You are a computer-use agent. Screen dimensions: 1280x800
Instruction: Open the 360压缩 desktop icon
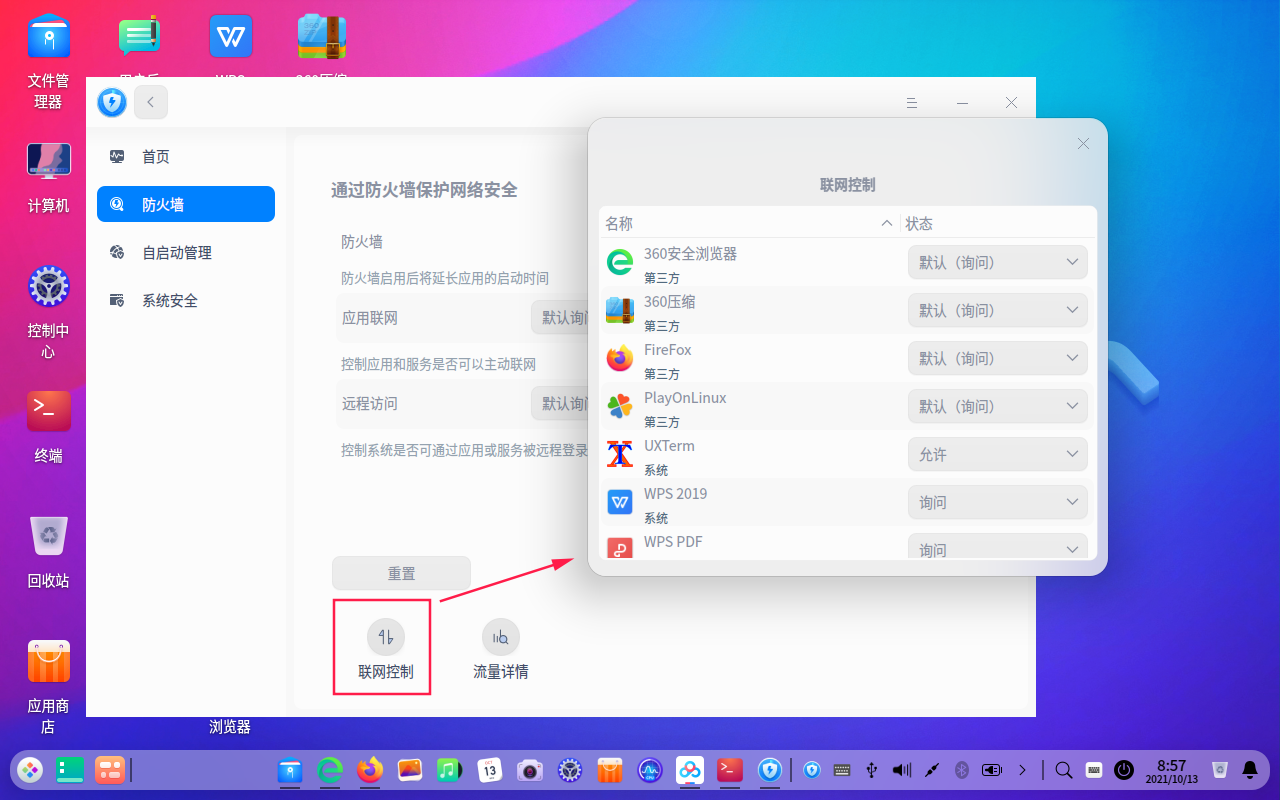click(322, 38)
